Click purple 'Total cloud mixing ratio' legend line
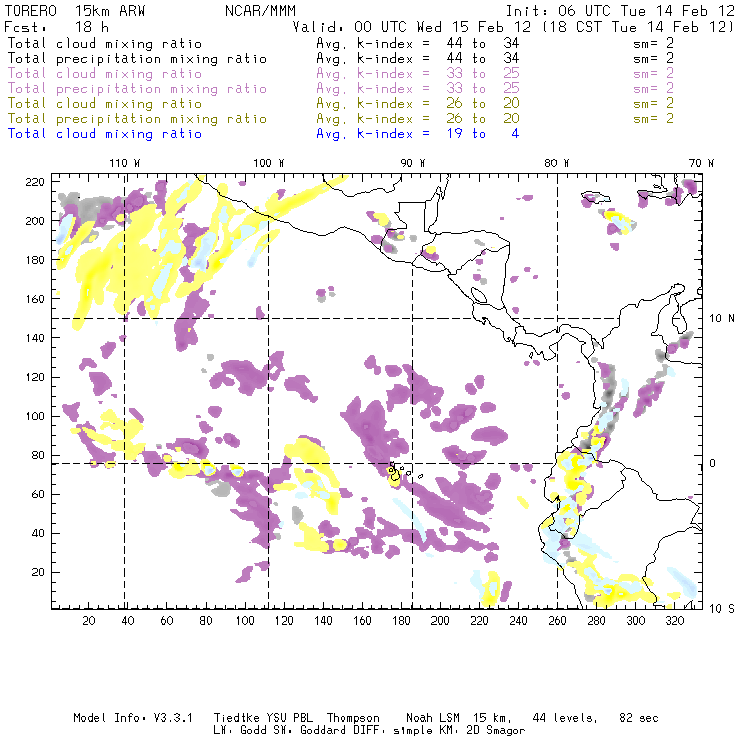740x740 pixels. (105, 74)
